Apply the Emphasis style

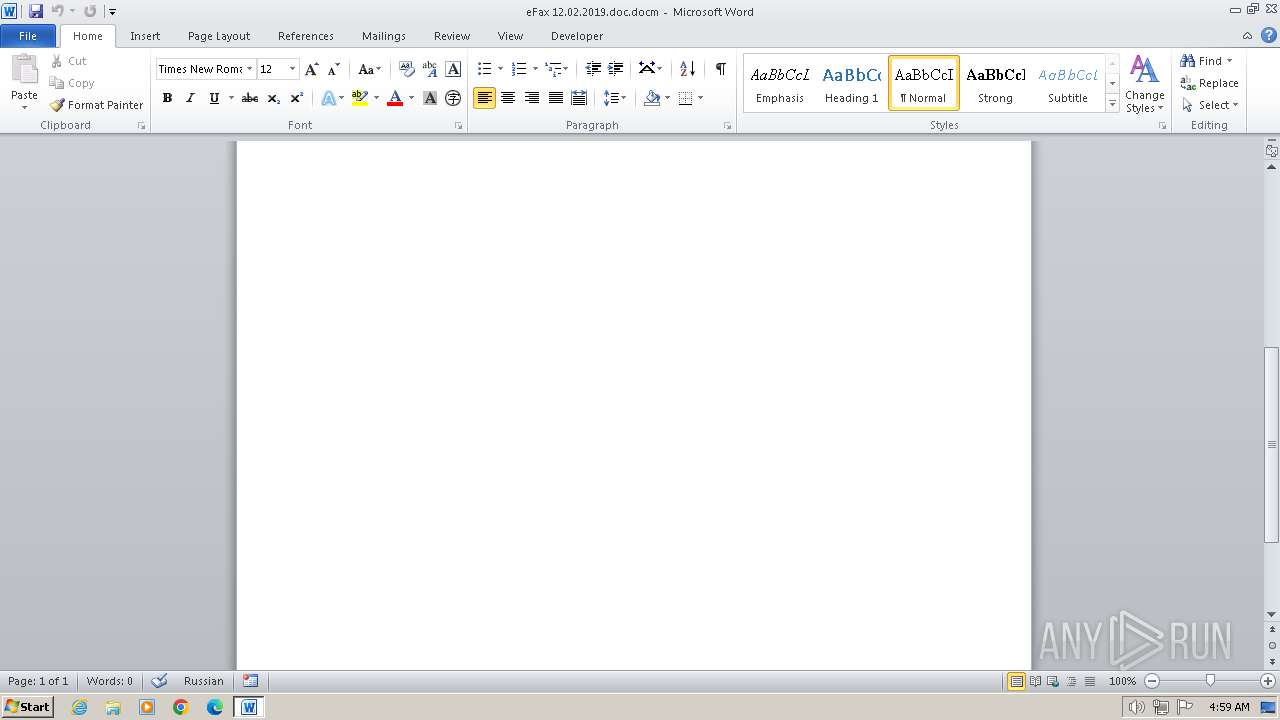pyautogui.click(x=780, y=83)
